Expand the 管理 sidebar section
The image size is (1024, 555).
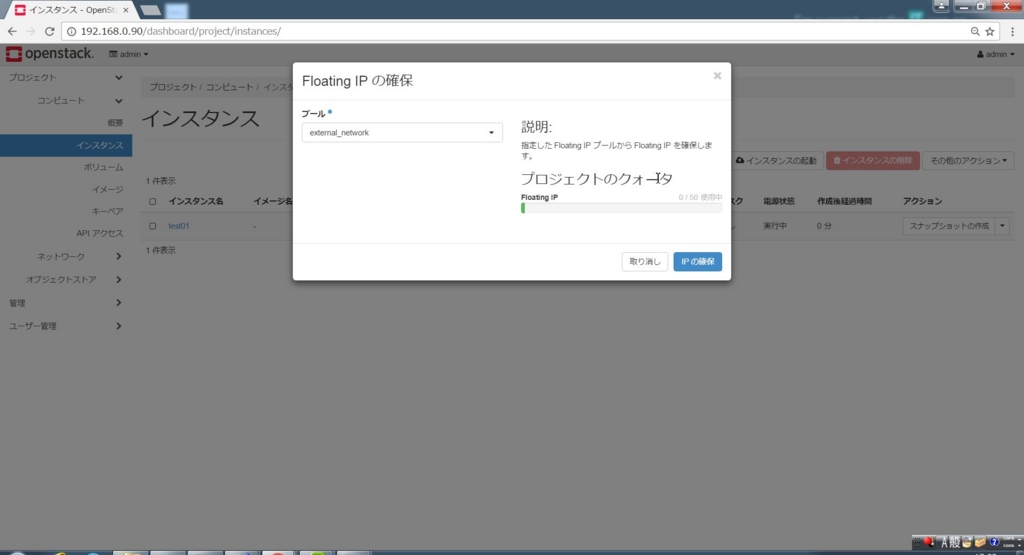point(65,303)
